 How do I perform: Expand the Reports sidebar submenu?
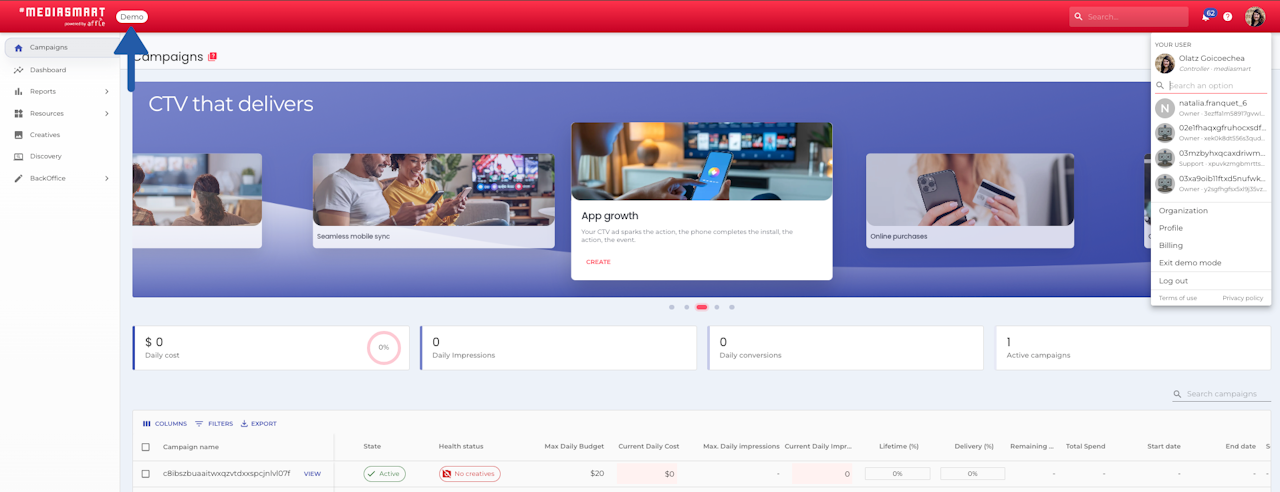pyautogui.click(x=107, y=92)
